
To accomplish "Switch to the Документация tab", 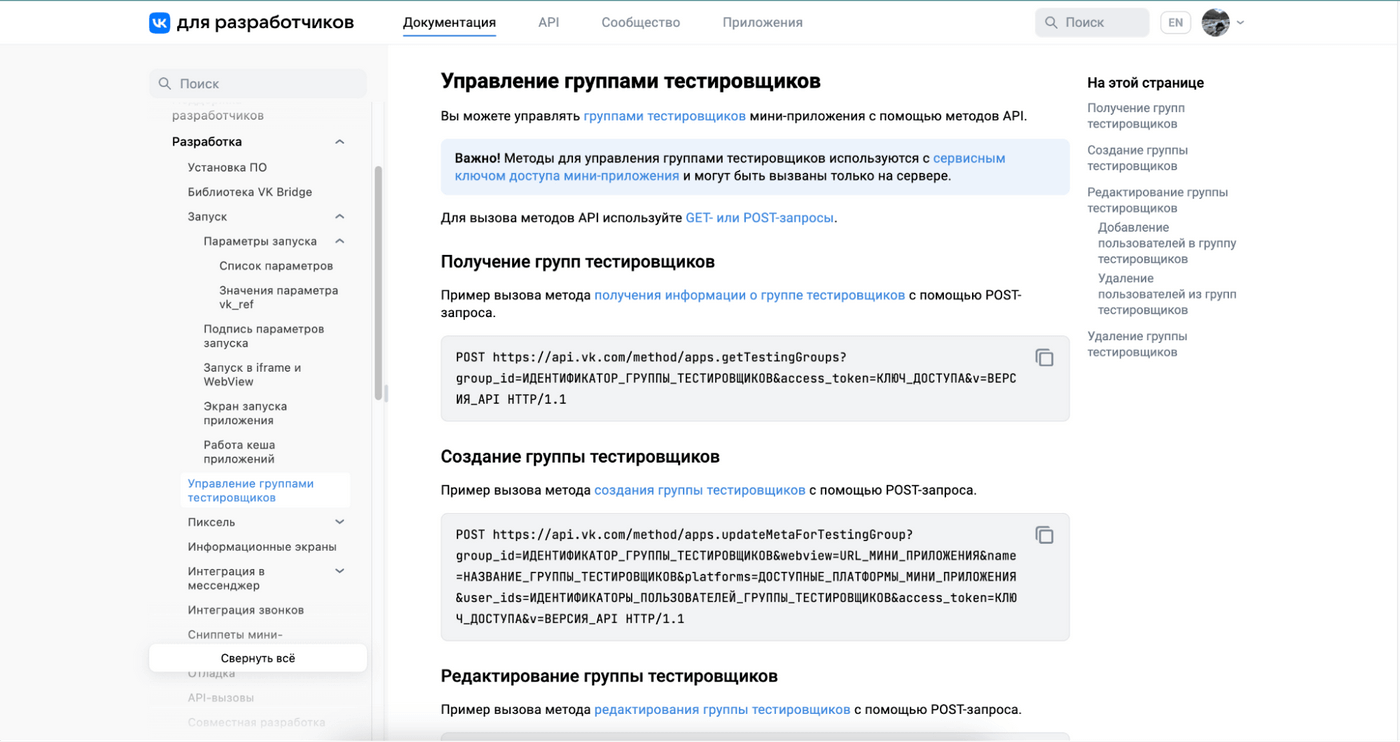I will coord(449,22).
